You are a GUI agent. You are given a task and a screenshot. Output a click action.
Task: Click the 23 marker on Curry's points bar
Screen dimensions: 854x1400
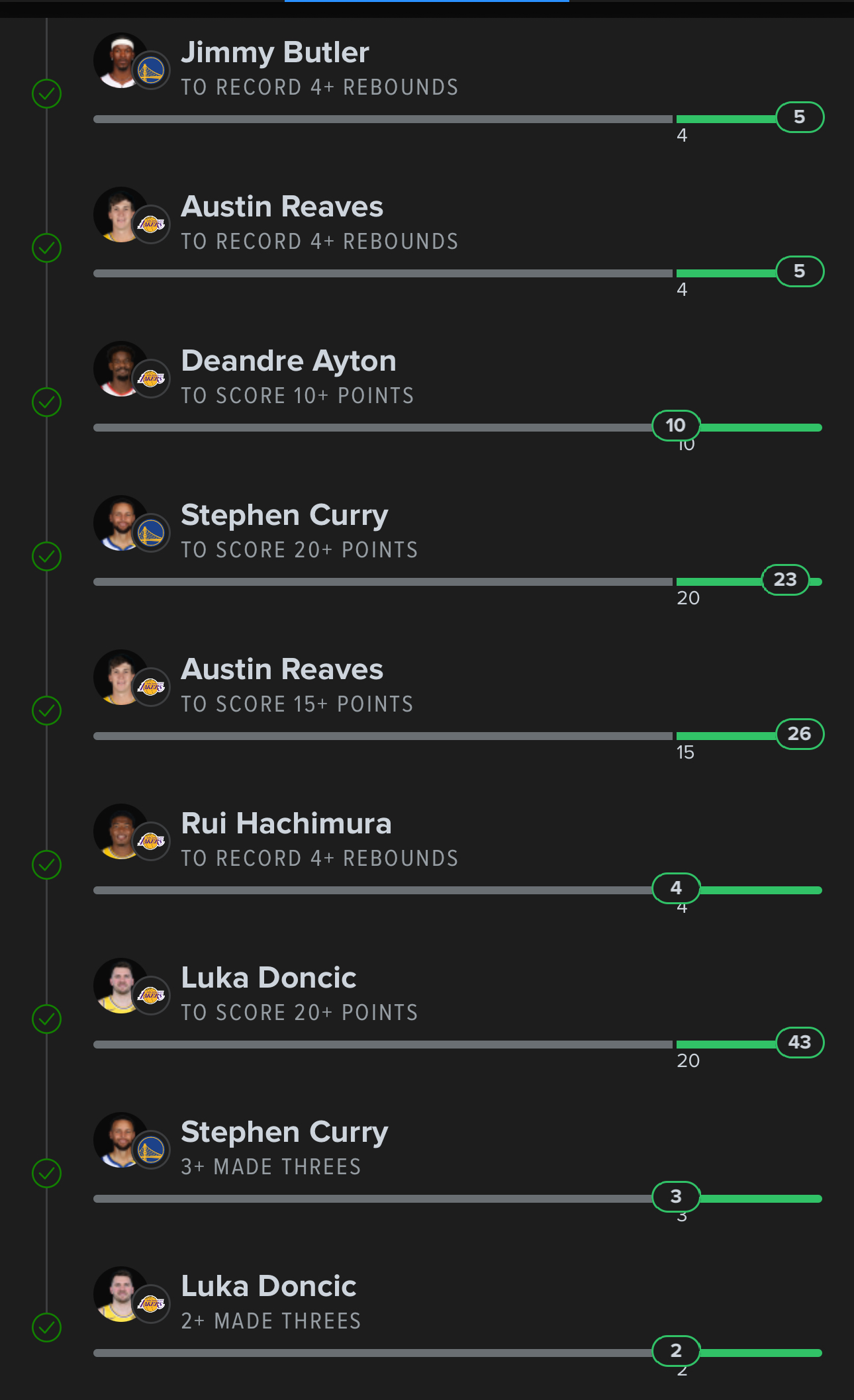pos(785,580)
